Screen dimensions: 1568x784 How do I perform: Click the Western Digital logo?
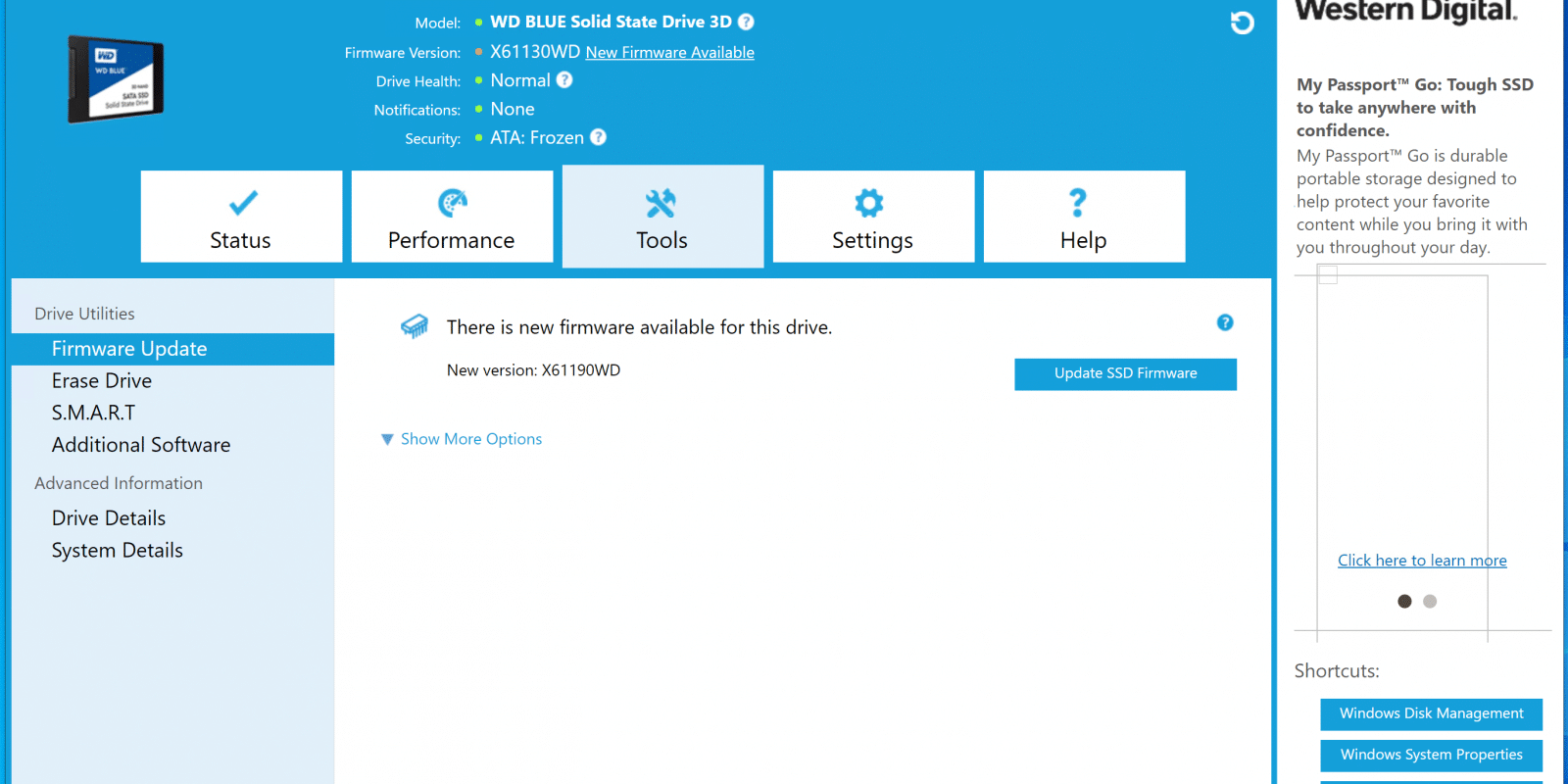pos(1406,12)
